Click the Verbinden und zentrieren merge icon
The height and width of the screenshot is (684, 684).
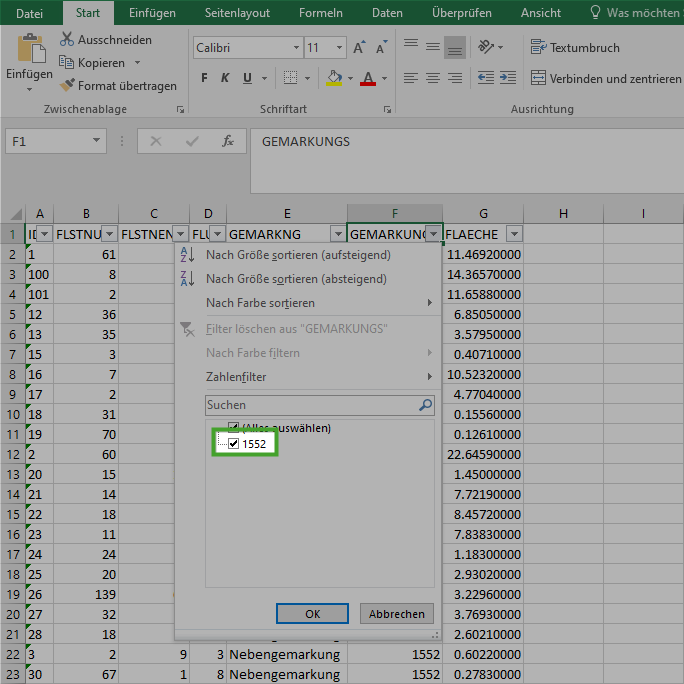pyautogui.click(x=538, y=78)
